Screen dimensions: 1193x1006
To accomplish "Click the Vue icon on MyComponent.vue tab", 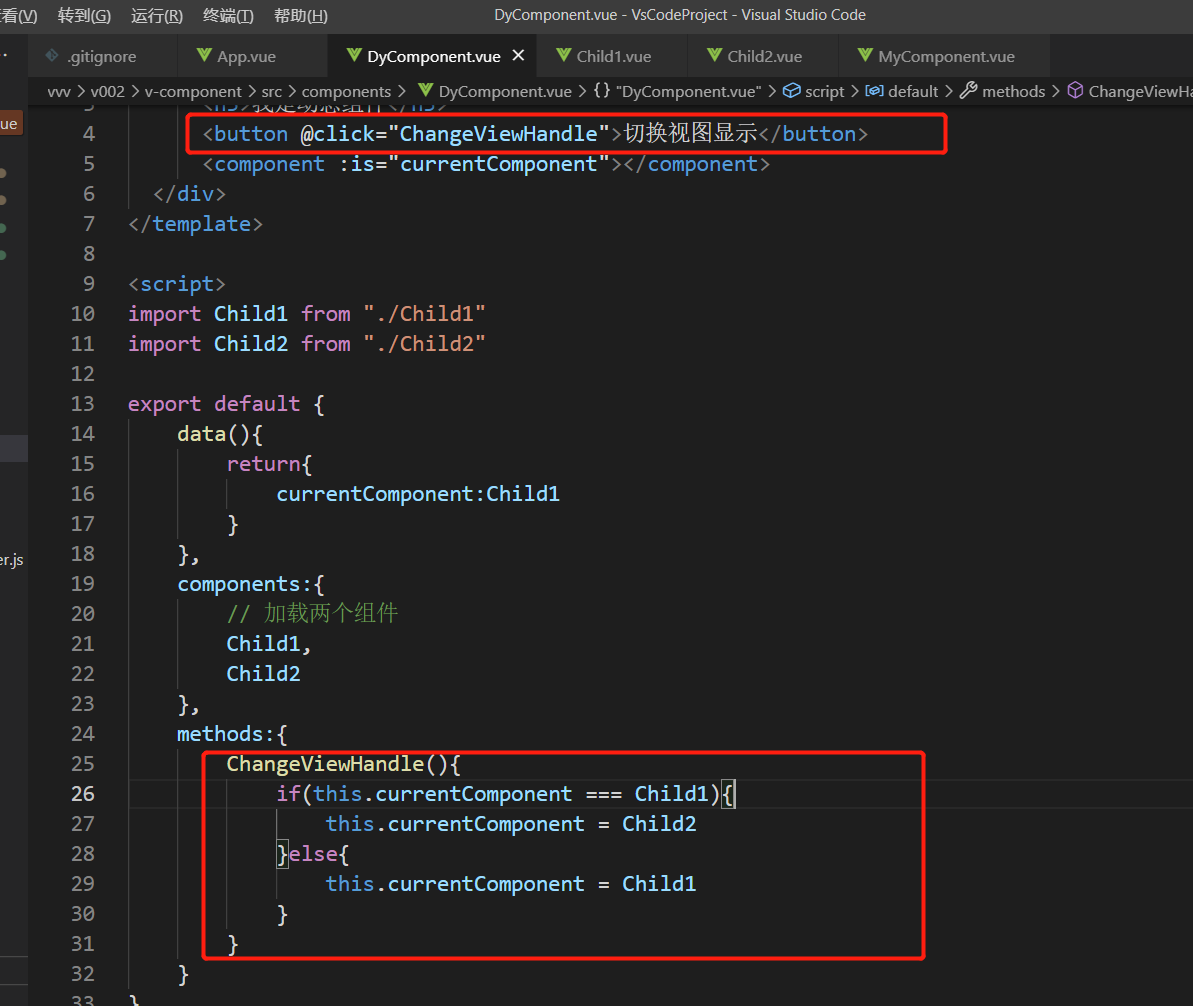I will click(865, 56).
